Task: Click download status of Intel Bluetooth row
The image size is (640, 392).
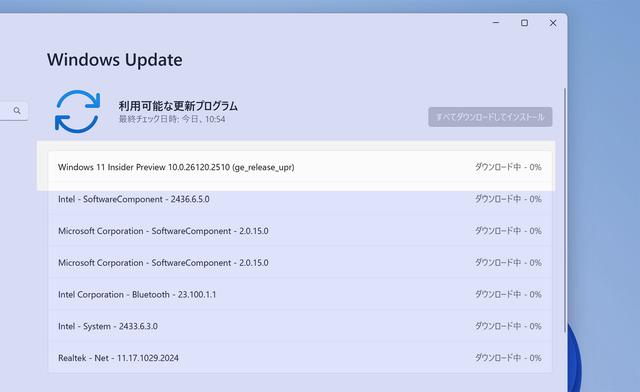Action: 508,294
